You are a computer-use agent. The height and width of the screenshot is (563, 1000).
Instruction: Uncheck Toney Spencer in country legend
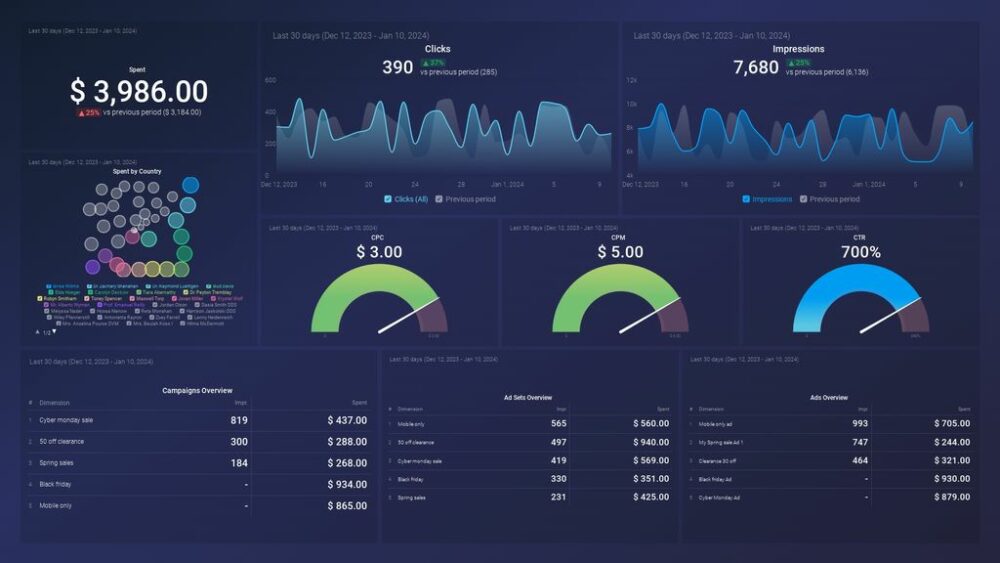pos(87,298)
